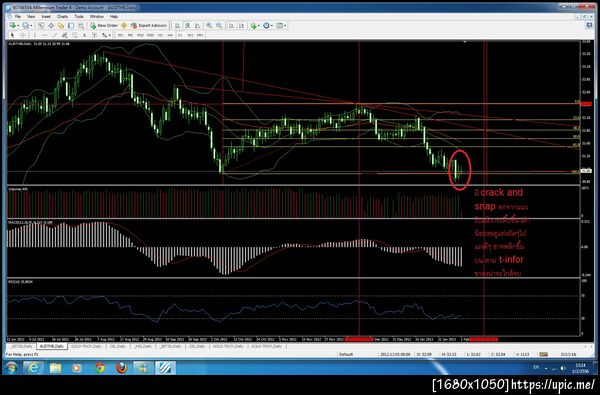
Task: Open the Charts menu
Action: [62, 16]
